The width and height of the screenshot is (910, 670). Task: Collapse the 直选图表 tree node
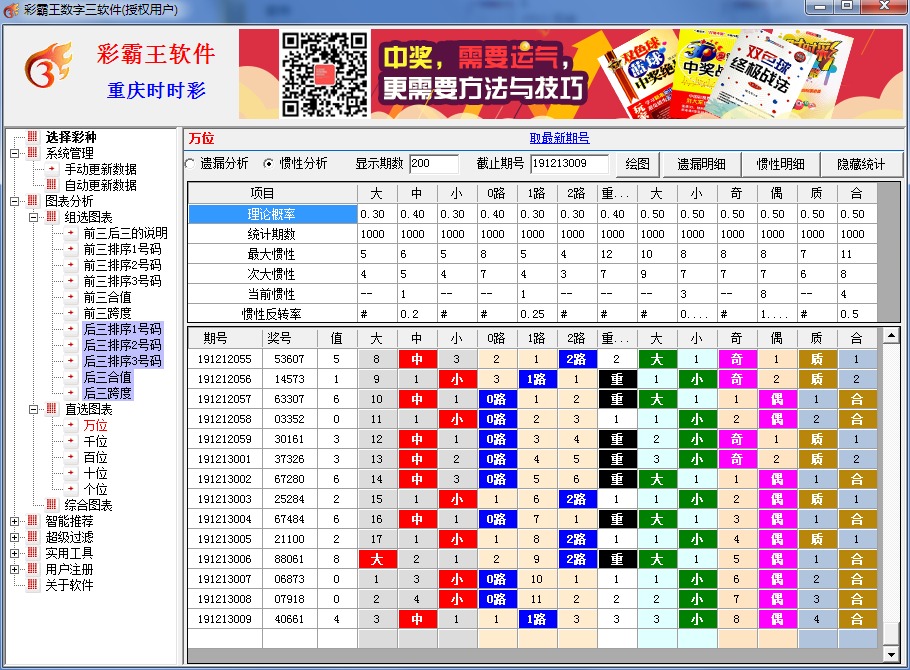[34, 409]
